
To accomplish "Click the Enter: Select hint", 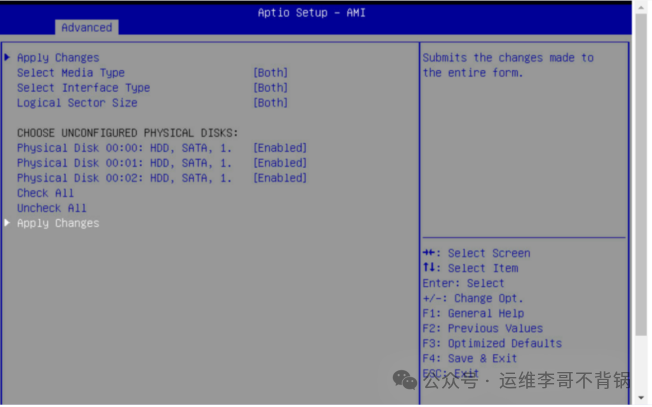I will coord(463,284).
